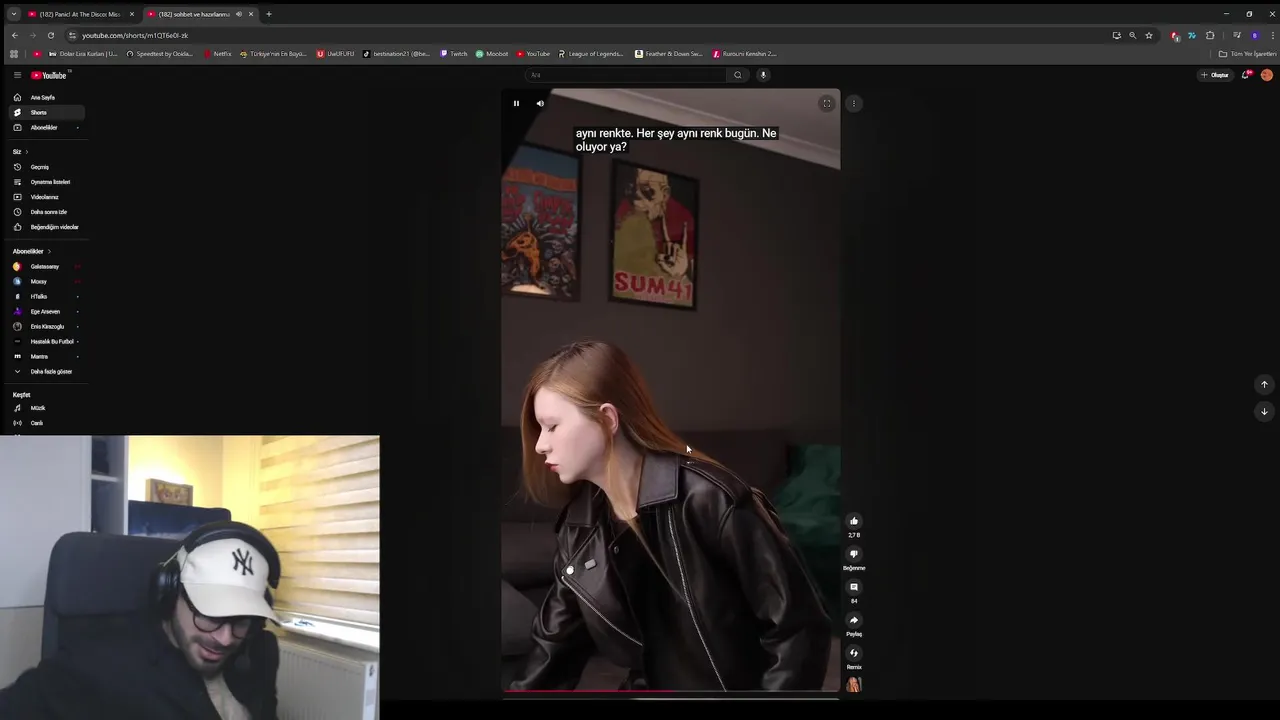Mute the Shorts video volume
1280x720 pixels.
(540, 103)
